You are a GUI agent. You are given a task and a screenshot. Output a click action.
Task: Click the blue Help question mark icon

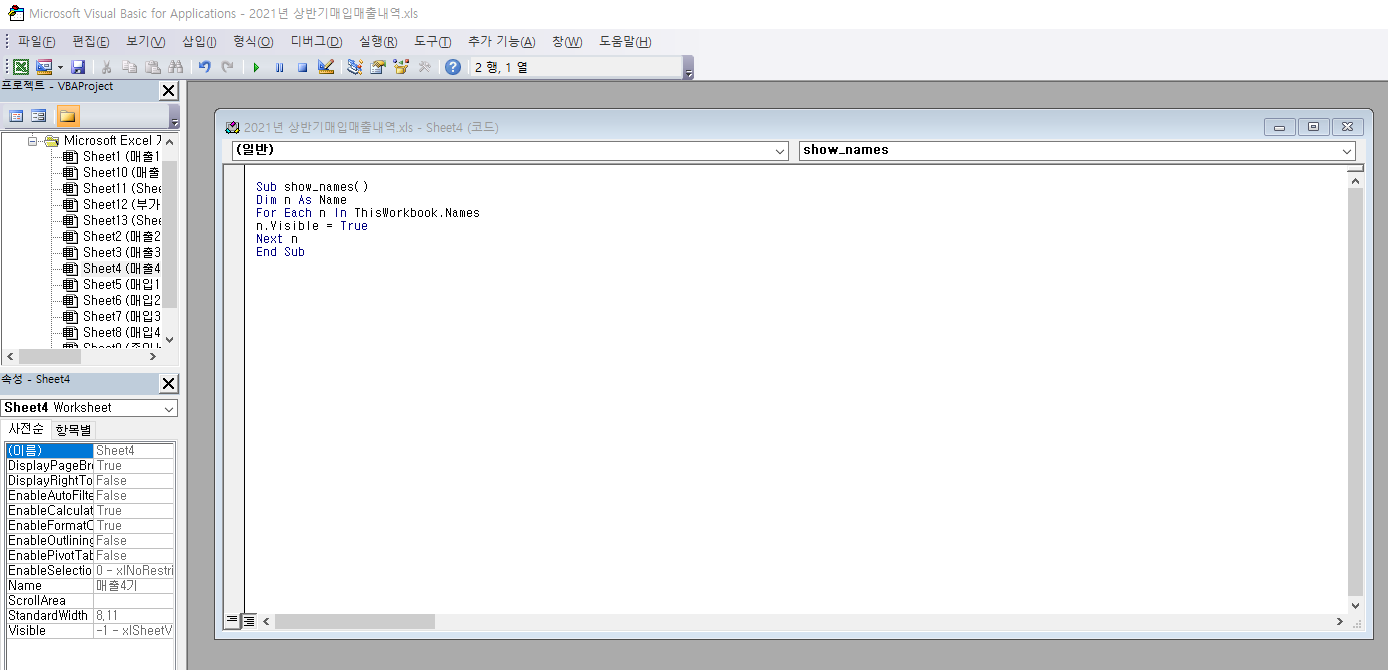(453, 67)
